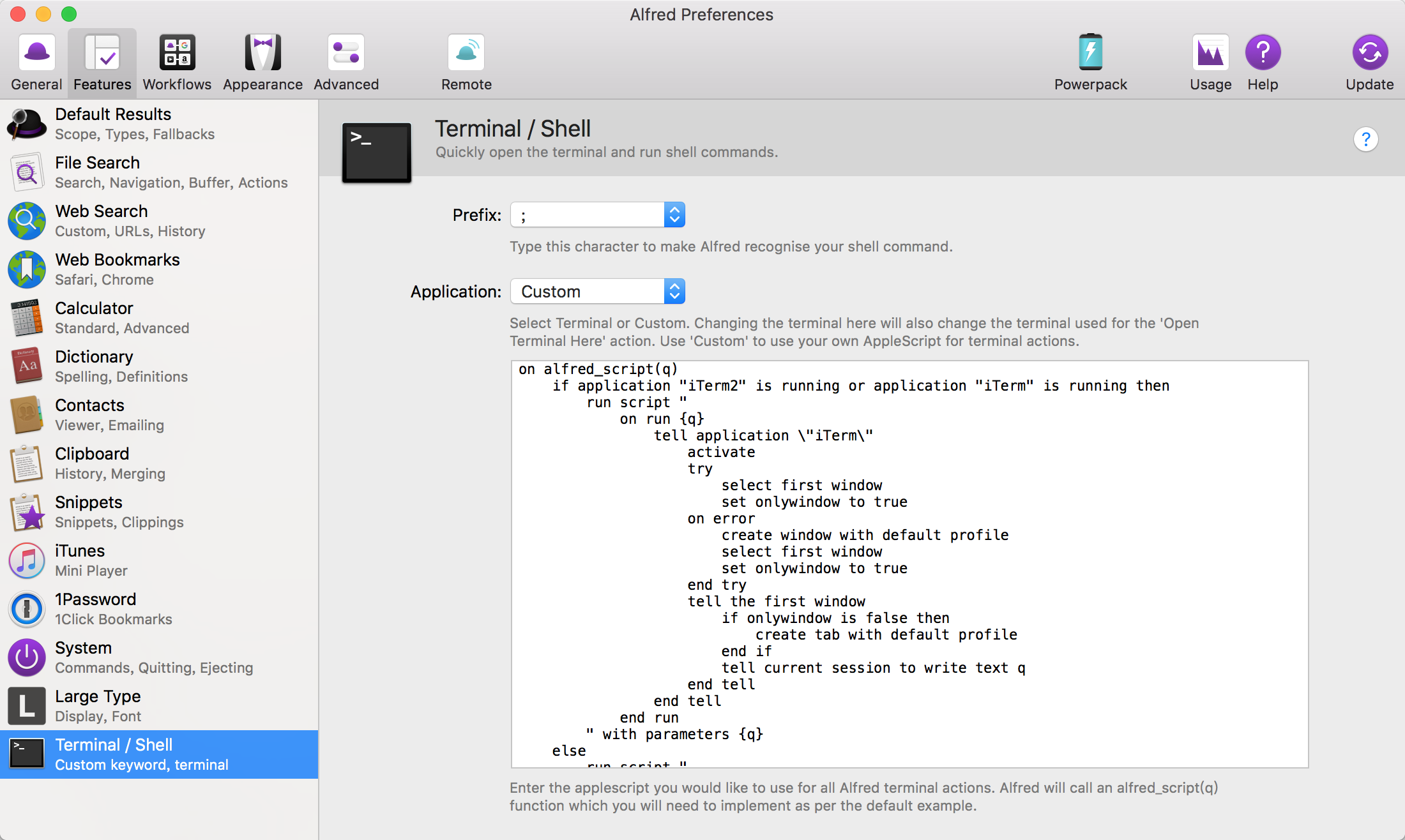Open Alfred Remote settings
Image resolution: width=1405 pixels, height=840 pixels.
click(466, 63)
